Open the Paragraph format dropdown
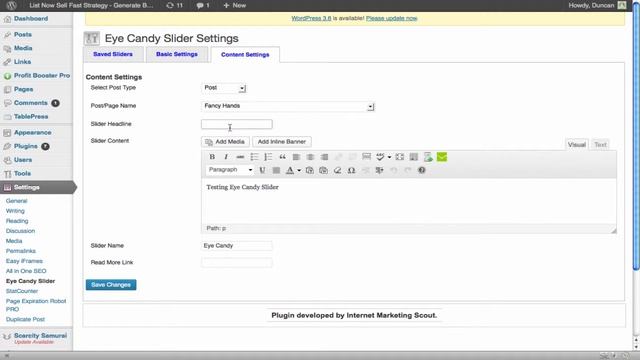The image size is (640, 360). (x=230, y=170)
